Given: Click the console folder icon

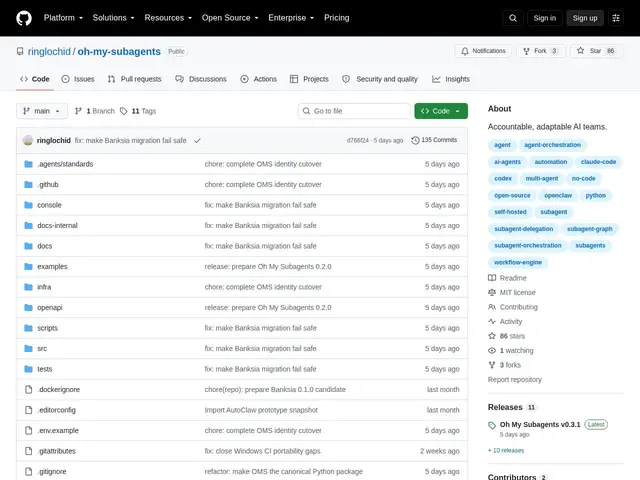Looking at the screenshot, I should 28,205.
